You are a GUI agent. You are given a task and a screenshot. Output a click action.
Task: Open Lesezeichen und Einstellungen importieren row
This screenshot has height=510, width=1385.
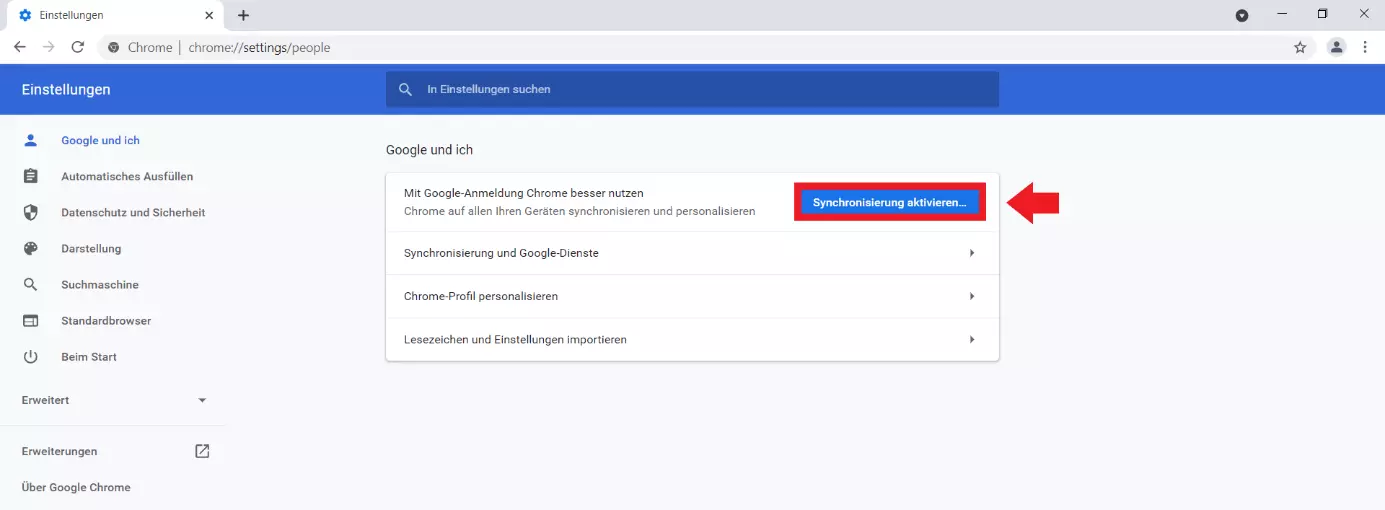click(692, 339)
